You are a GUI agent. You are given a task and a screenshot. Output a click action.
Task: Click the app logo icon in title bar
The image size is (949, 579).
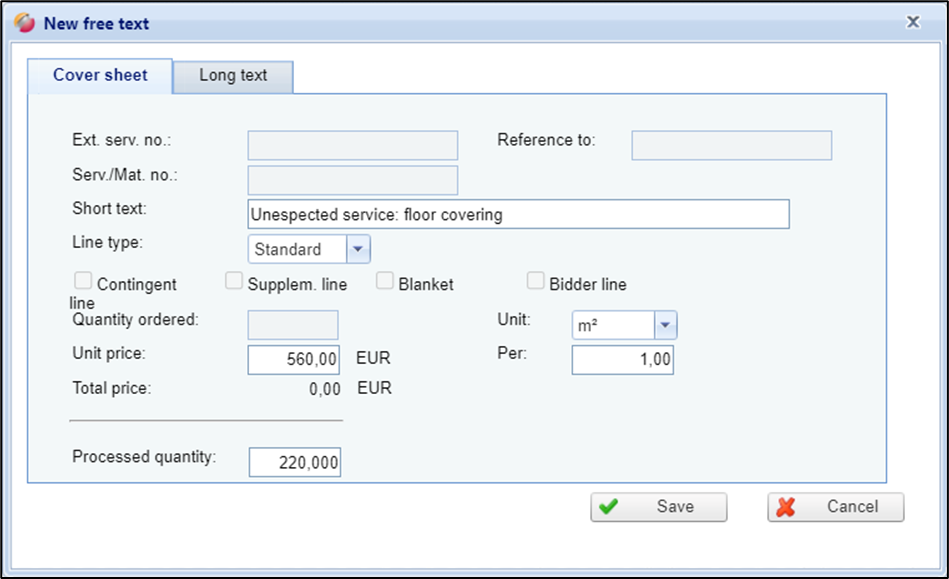click(25, 23)
